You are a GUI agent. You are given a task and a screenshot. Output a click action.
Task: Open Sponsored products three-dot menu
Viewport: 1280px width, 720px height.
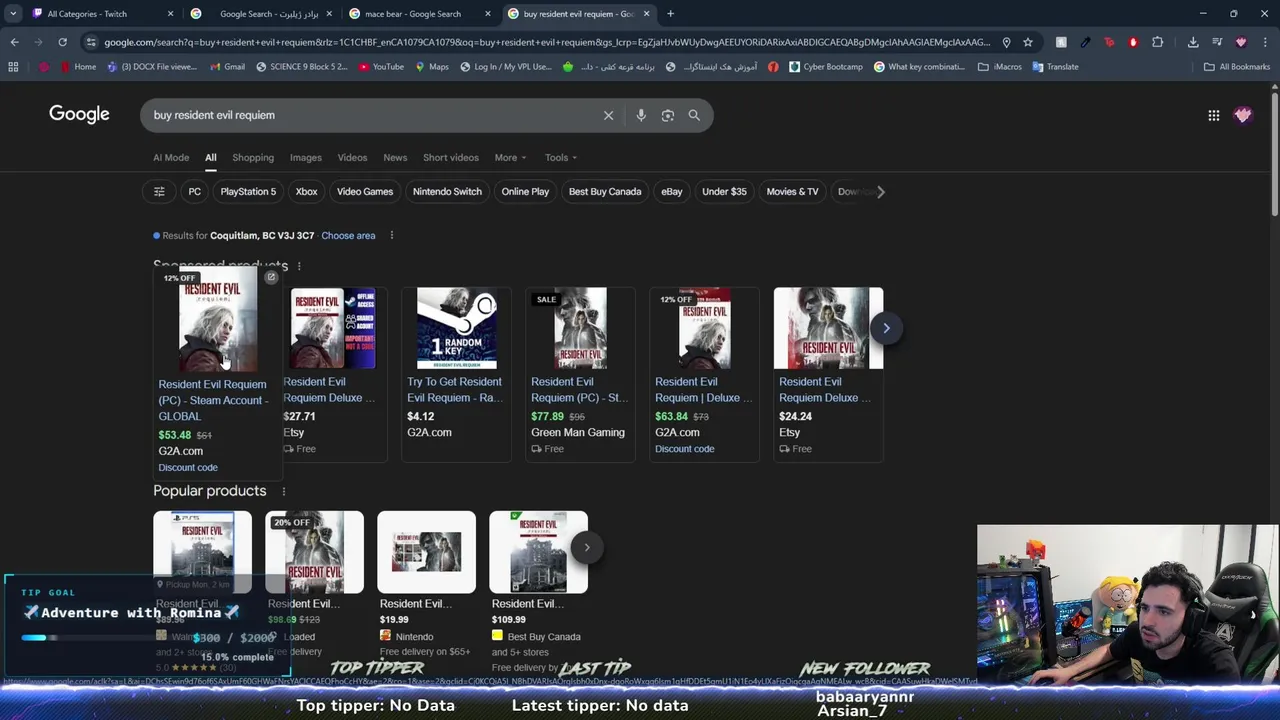point(299,266)
